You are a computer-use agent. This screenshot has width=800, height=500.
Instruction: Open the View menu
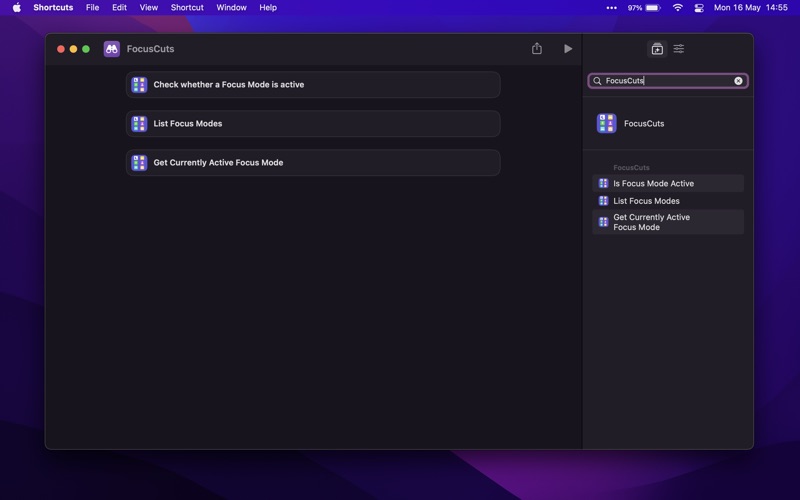[x=148, y=8]
